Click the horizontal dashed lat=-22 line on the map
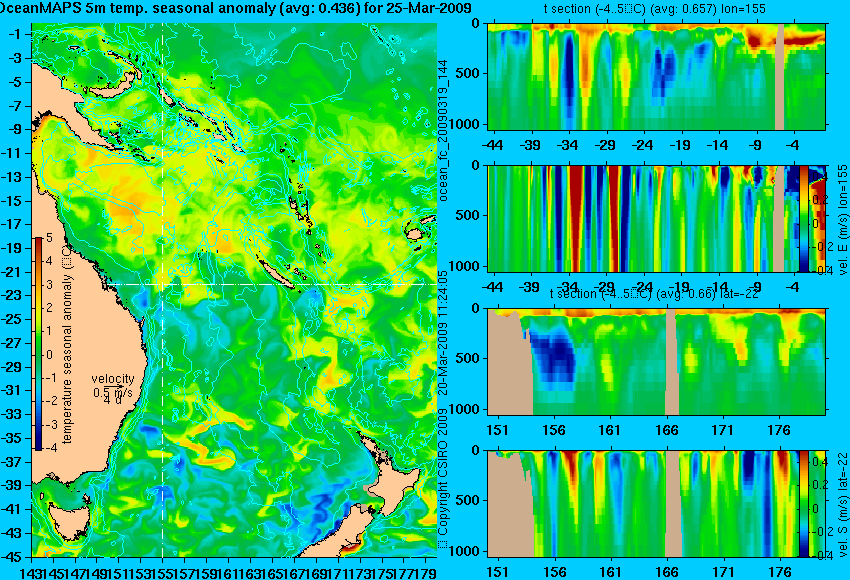 coord(273,284)
